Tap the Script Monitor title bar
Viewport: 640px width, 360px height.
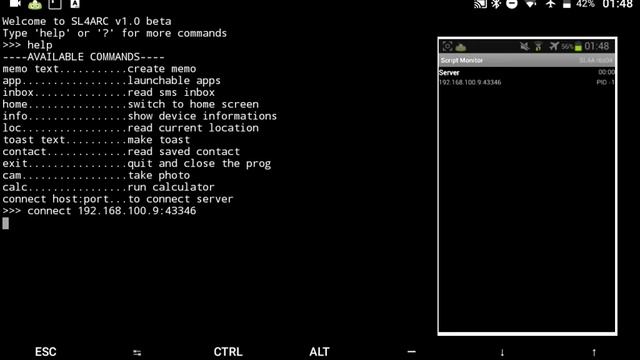(527, 60)
